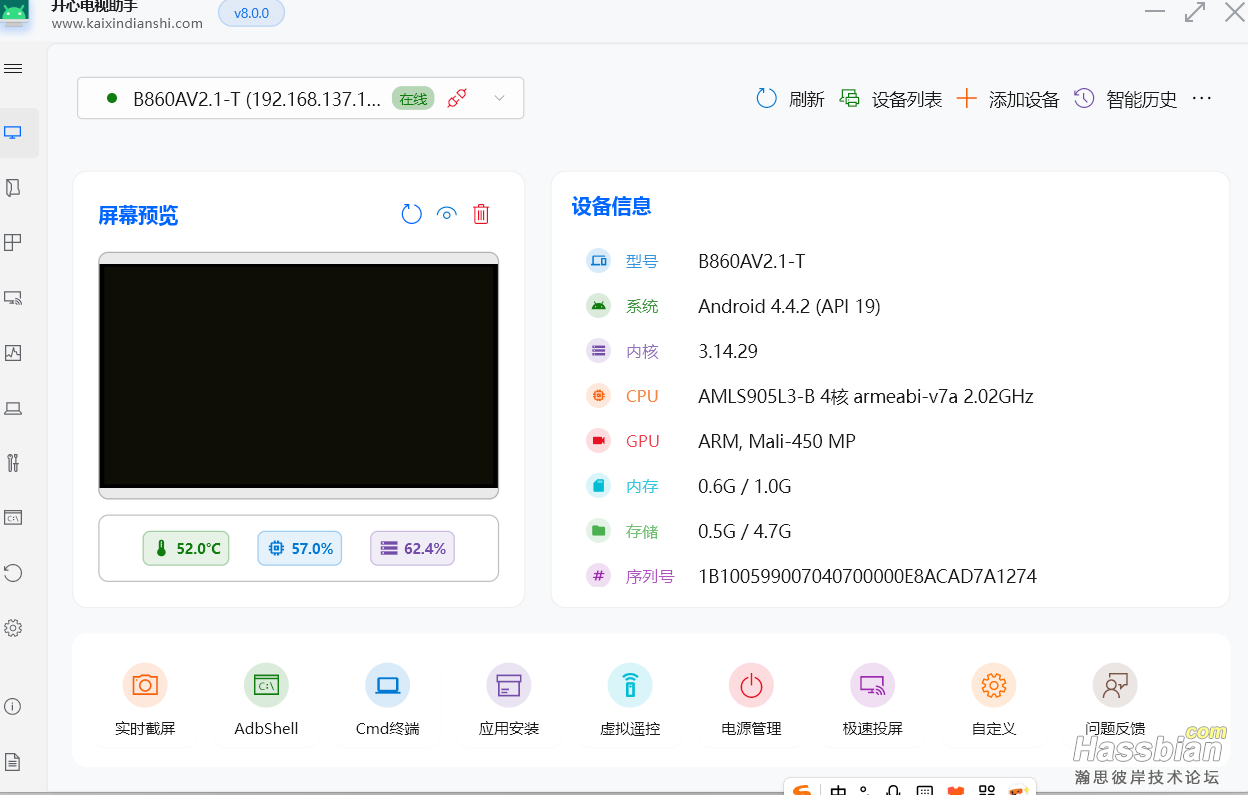Click the 问题反馈 feedback icon
1248x795 pixels.
click(x=1114, y=686)
